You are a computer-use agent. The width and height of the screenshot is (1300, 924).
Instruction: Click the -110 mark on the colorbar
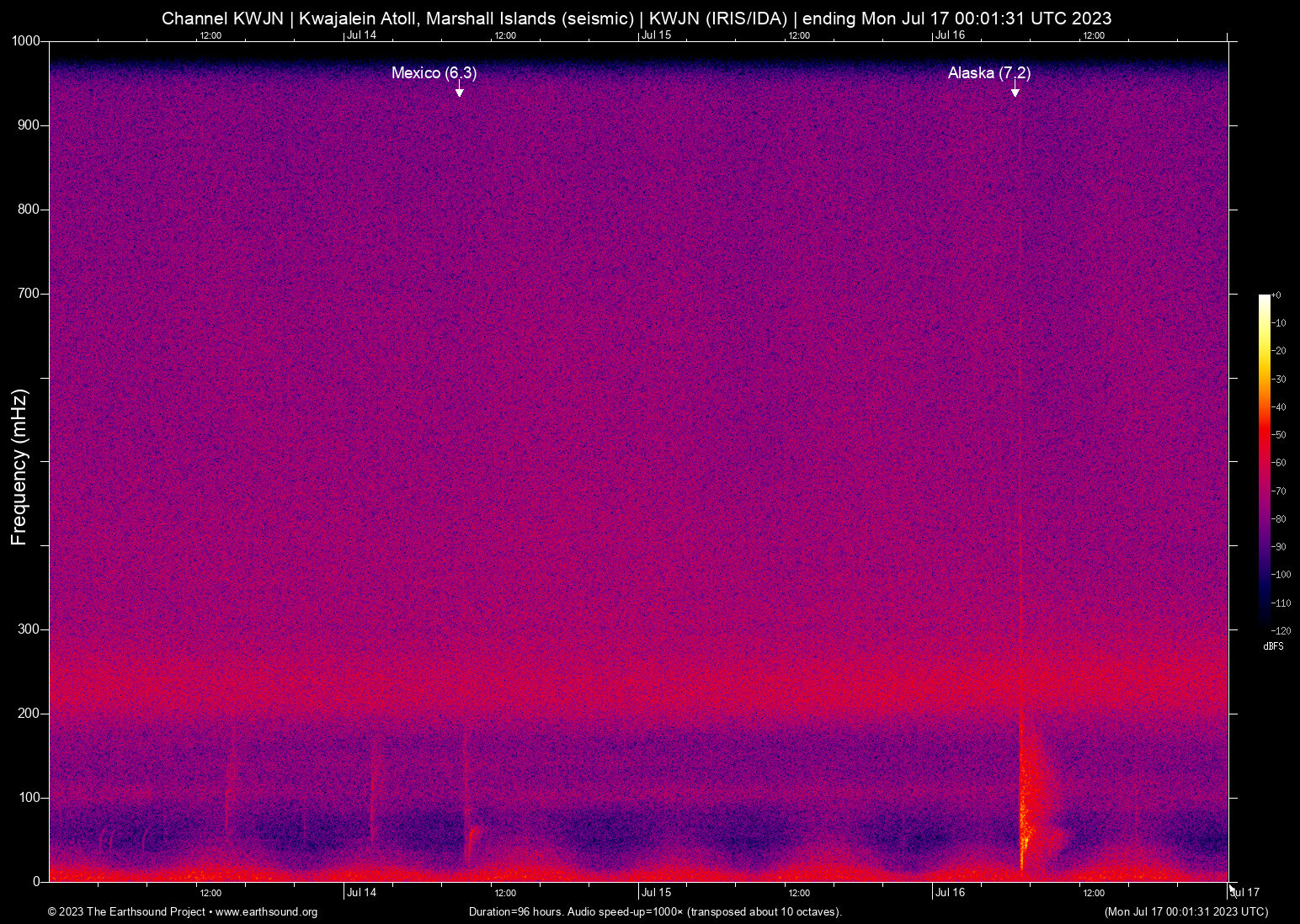tap(1279, 603)
